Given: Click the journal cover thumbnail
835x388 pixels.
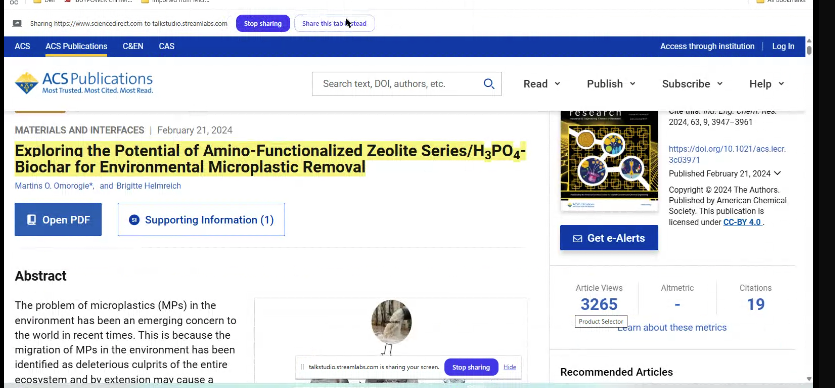Looking at the screenshot, I should point(609,160).
